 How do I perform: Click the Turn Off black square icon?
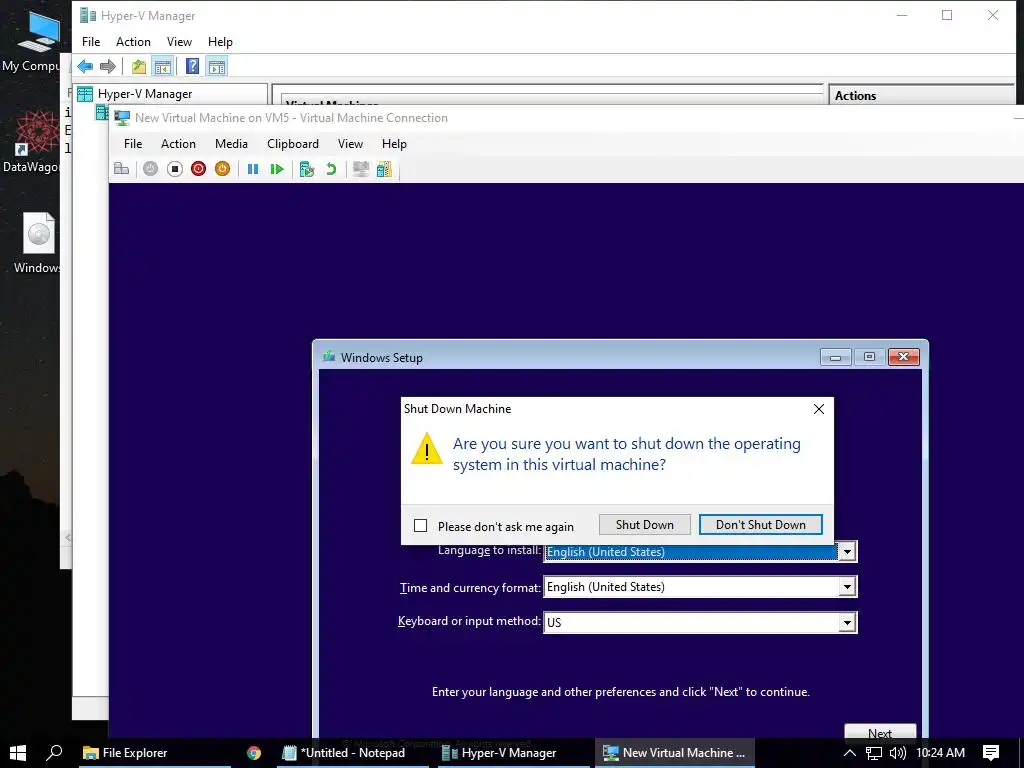point(174,169)
